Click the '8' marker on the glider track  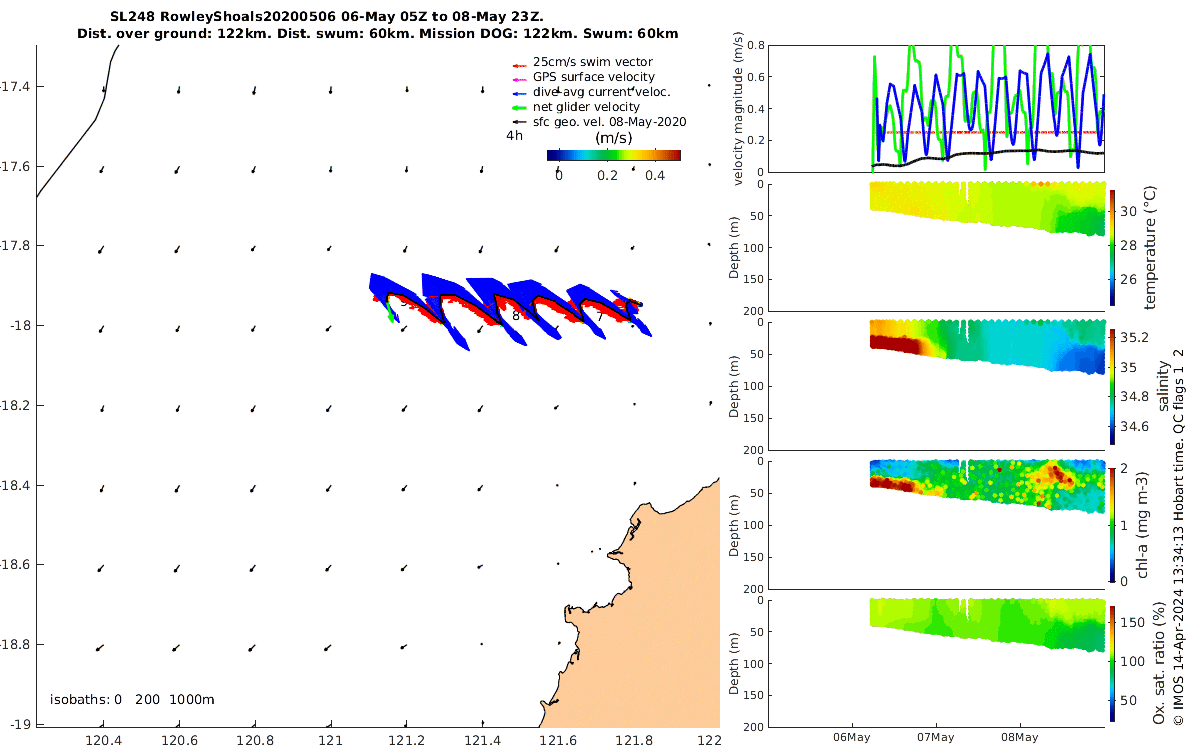[x=516, y=315]
